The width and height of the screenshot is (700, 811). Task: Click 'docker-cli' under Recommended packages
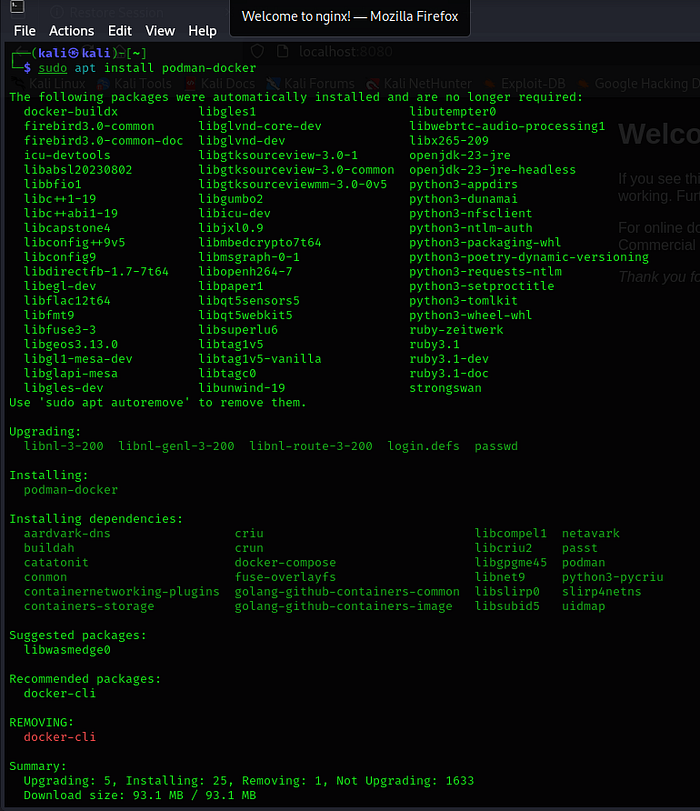[60, 694]
